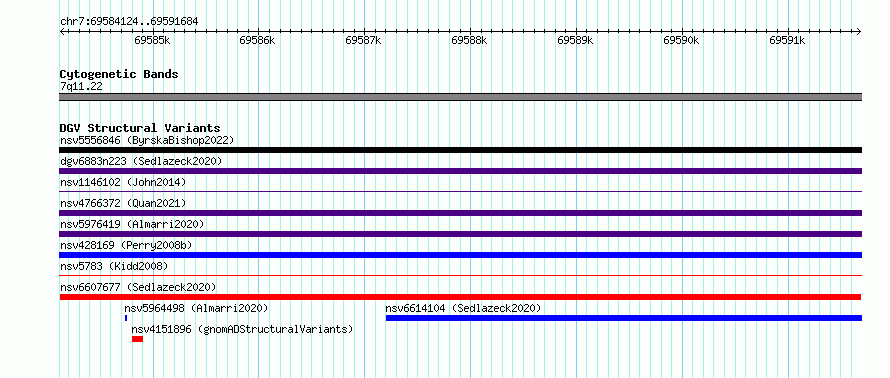890x378 pixels.
Task: Click the grey 7q11.22 cytogenetic band
Action: [x=460, y=97]
